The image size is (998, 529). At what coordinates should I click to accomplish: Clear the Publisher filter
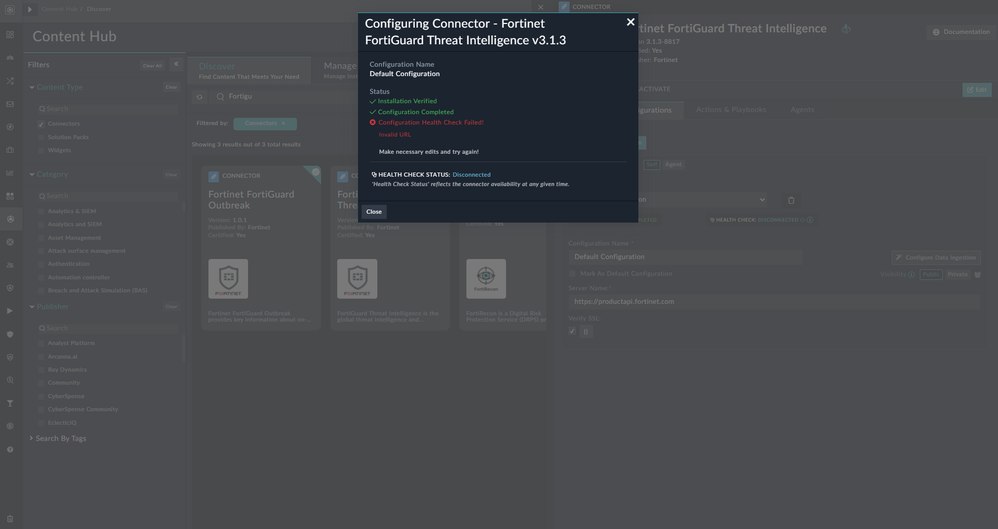pyautogui.click(x=171, y=307)
